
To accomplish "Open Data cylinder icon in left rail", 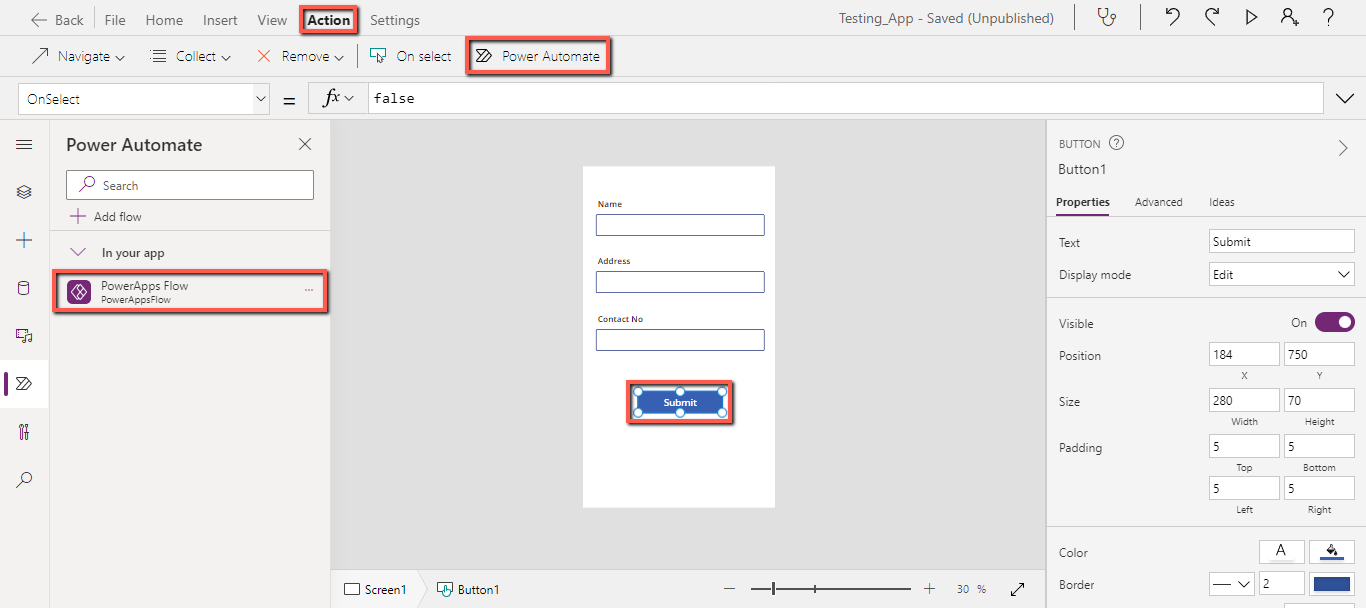I will [x=24, y=288].
